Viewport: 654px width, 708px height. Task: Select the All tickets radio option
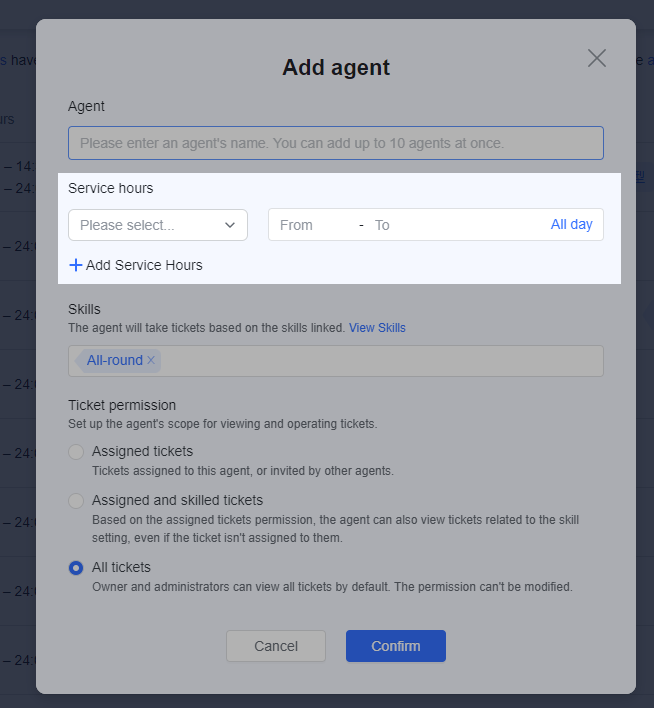76,568
